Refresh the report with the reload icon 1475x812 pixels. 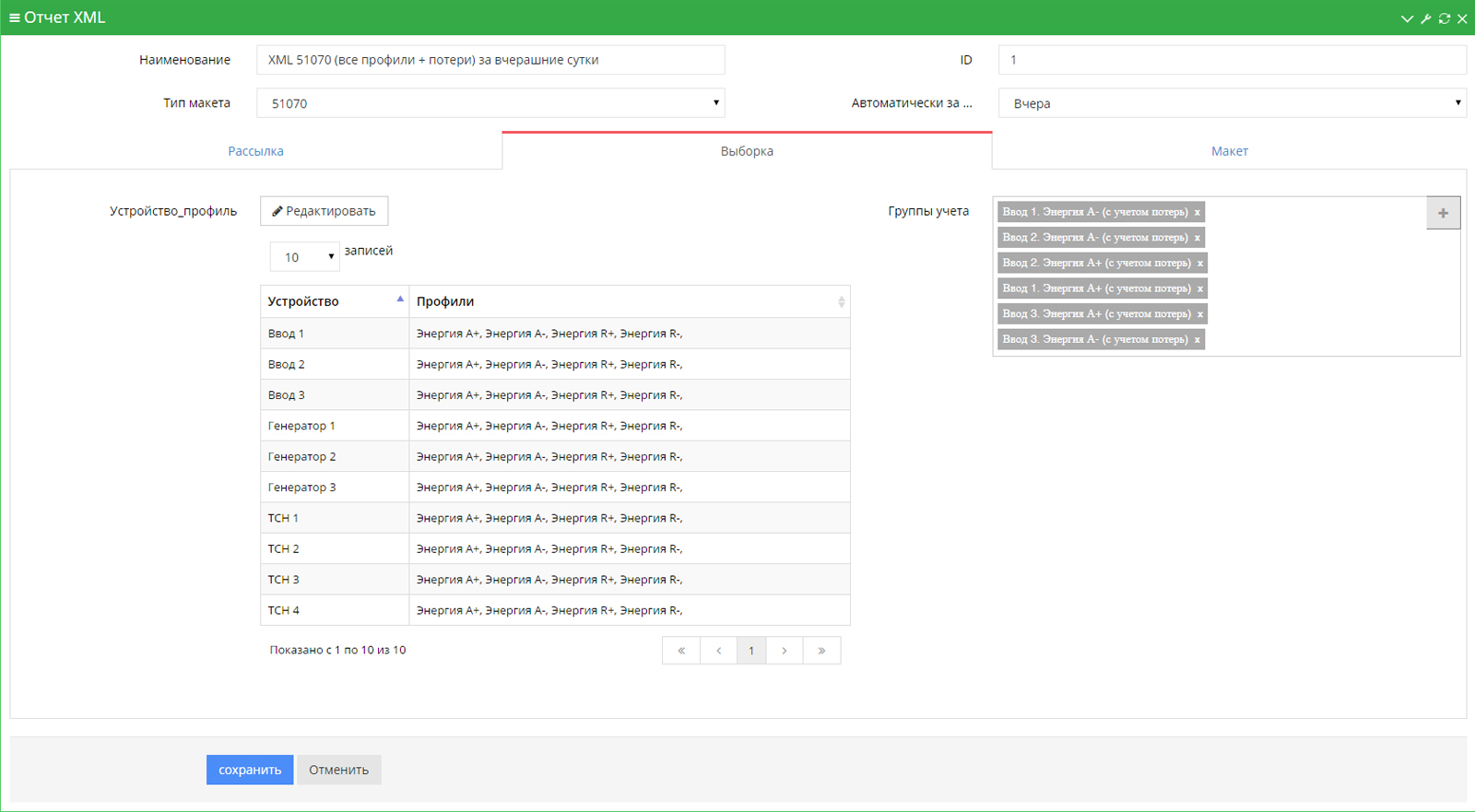[x=1444, y=18]
